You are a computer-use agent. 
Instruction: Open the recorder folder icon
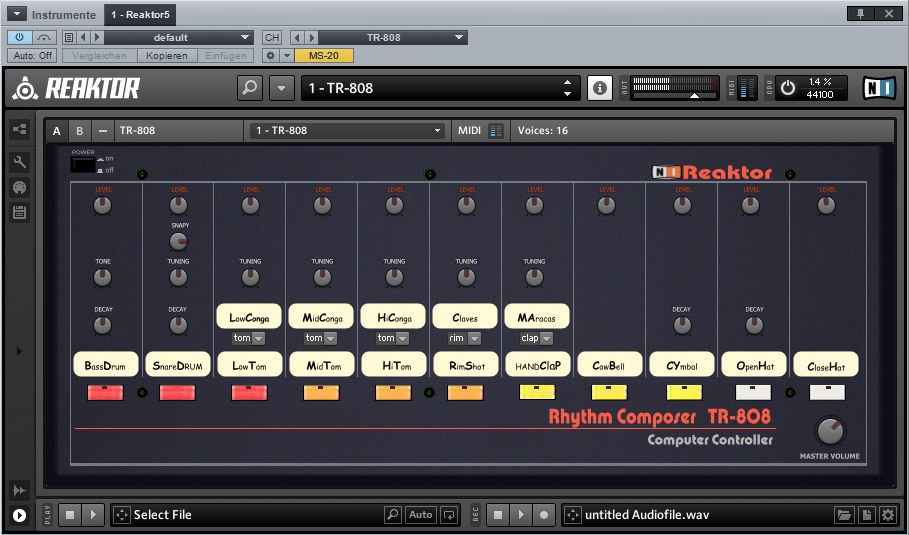tap(844, 515)
